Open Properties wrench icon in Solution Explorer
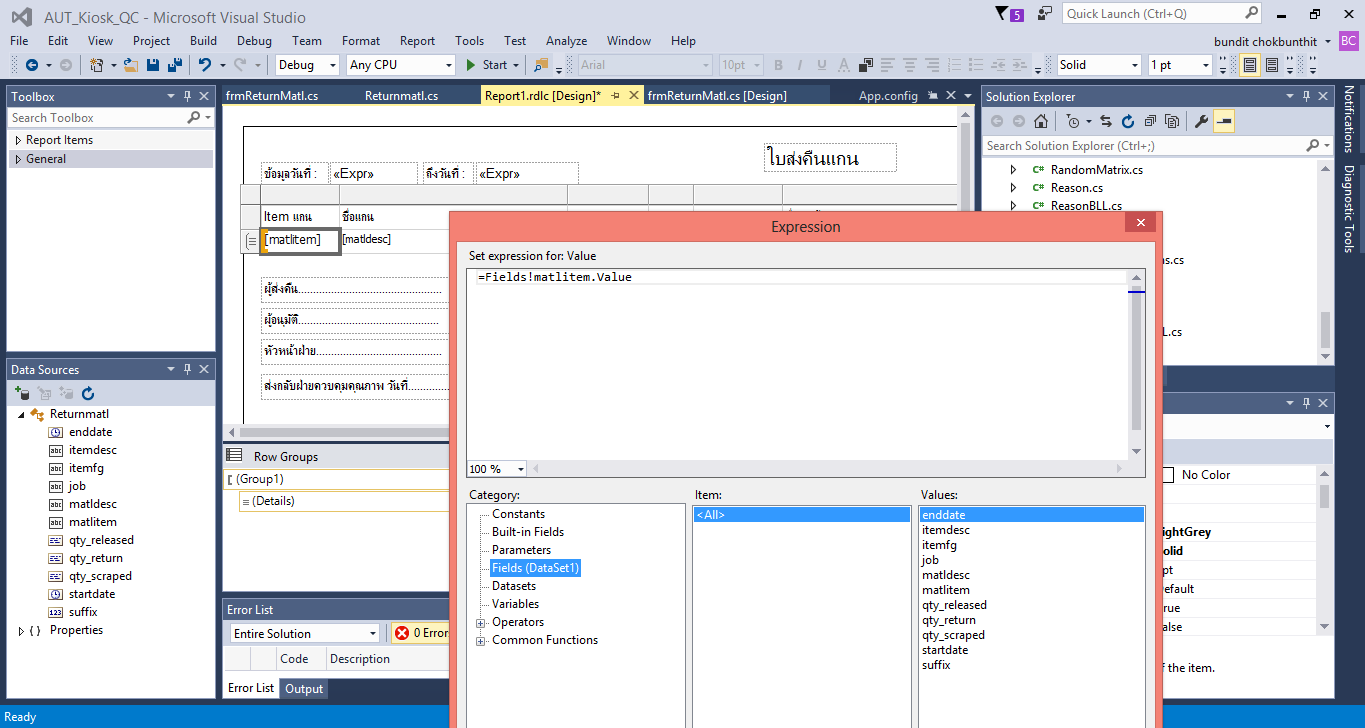 1202,121
